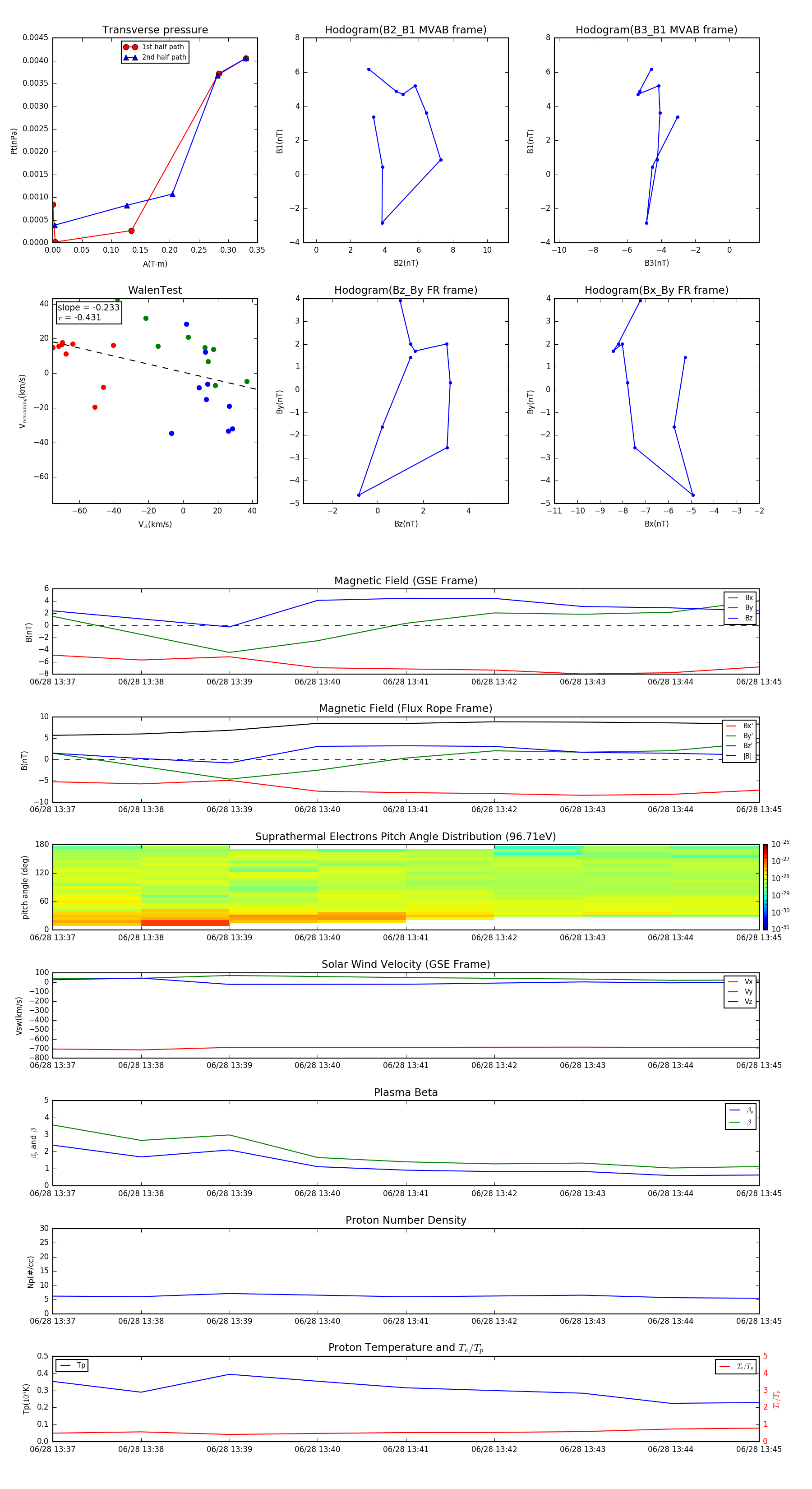Click the colorbar's bottom tick label 10^-31
Screen dimensions: 812x1489
click(780, 929)
